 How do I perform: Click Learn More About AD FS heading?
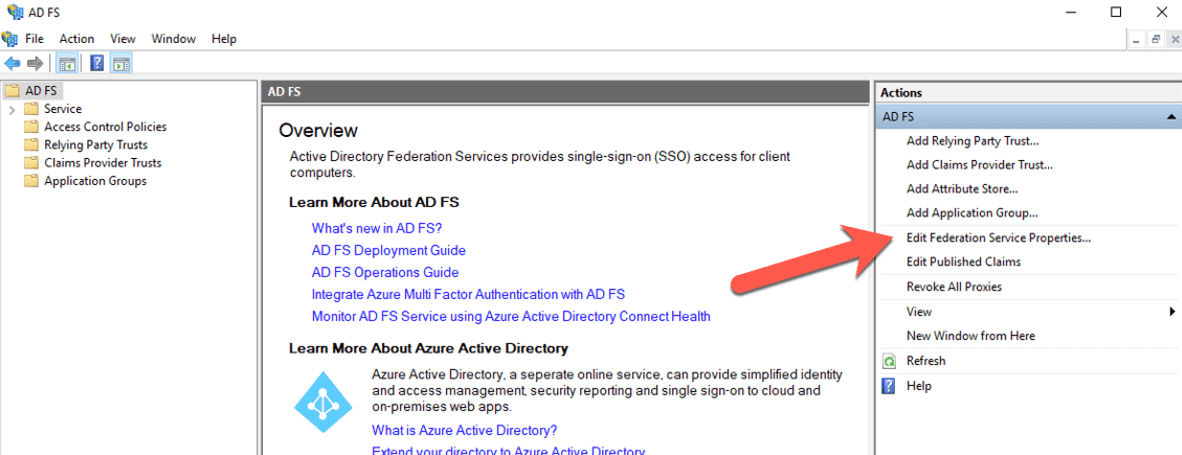click(x=374, y=203)
